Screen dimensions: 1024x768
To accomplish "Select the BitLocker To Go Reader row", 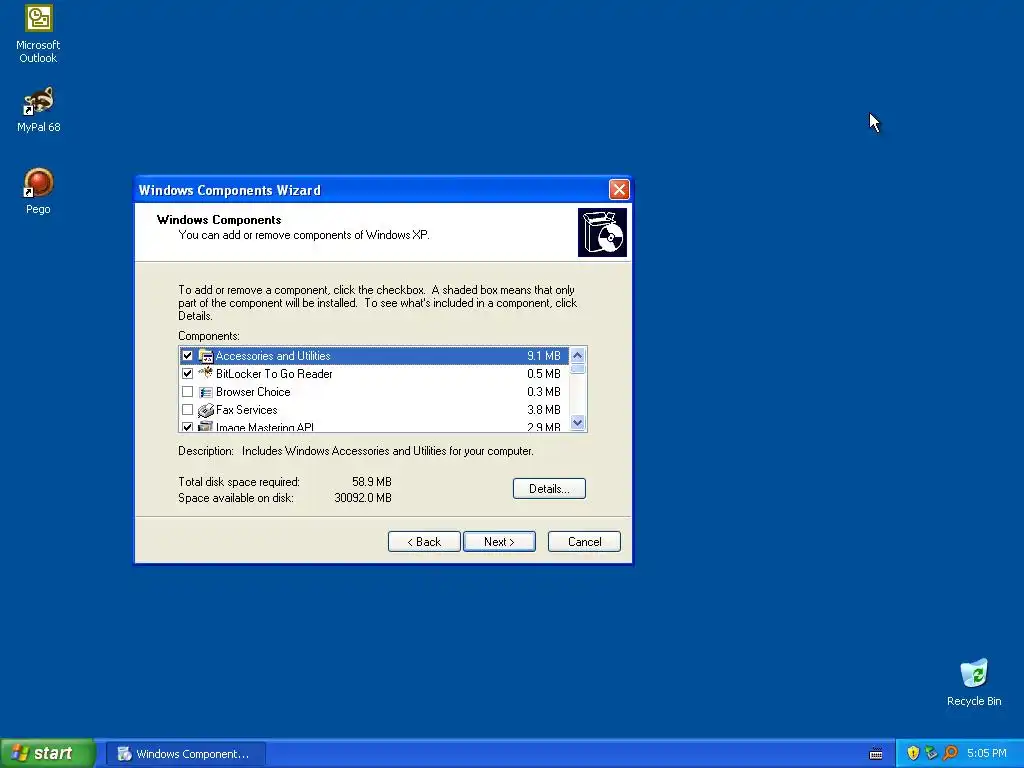I will pyautogui.click(x=374, y=374).
